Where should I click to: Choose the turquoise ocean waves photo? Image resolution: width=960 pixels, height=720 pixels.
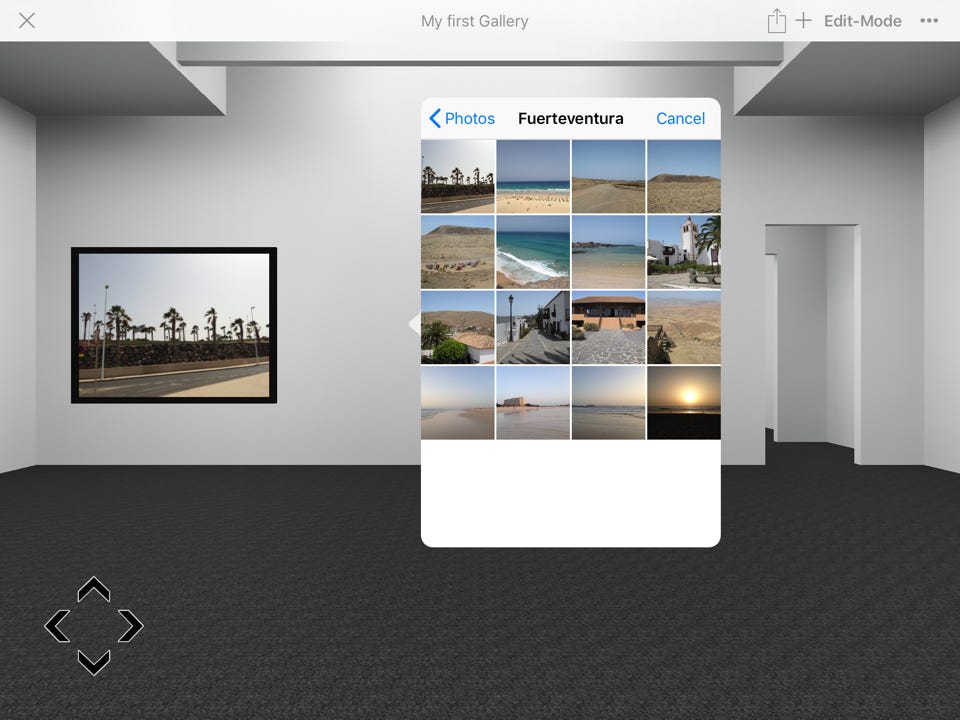coord(533,251)
